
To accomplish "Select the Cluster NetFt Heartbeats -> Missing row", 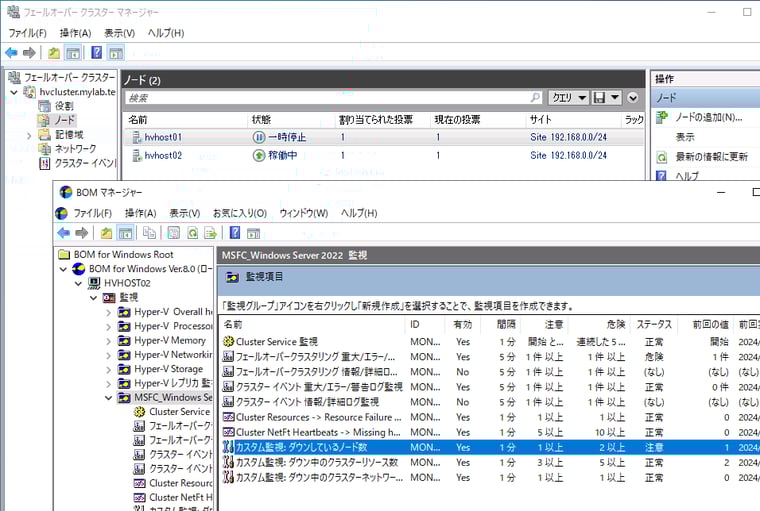I will pos(490,432).
